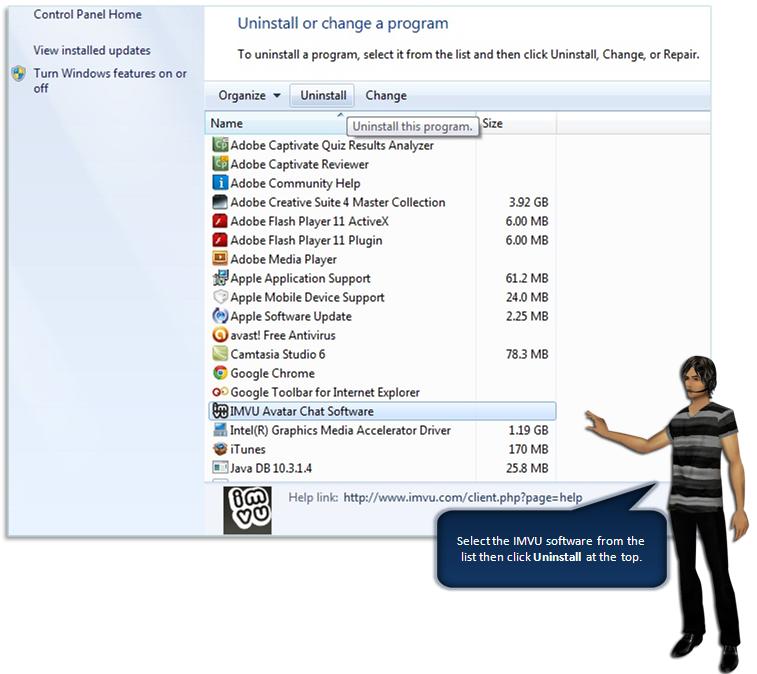Click the Adobe Flash Player 11 ActiveX icon
The width and height of the screenshot is (757, 674).
point(220,221)
